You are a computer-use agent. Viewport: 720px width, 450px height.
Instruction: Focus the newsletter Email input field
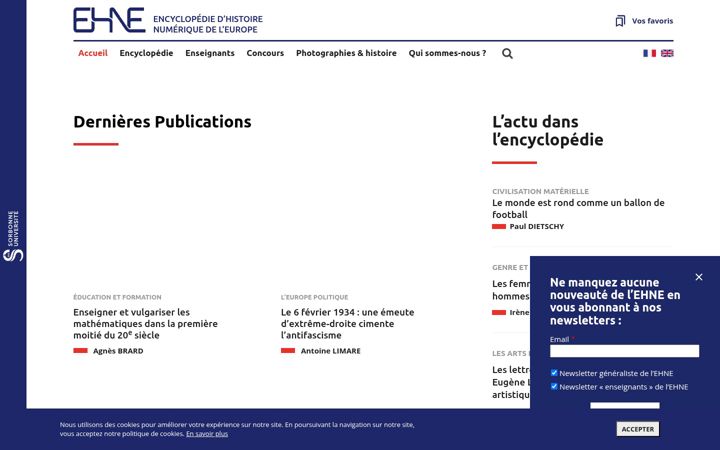tap(624, 351)
